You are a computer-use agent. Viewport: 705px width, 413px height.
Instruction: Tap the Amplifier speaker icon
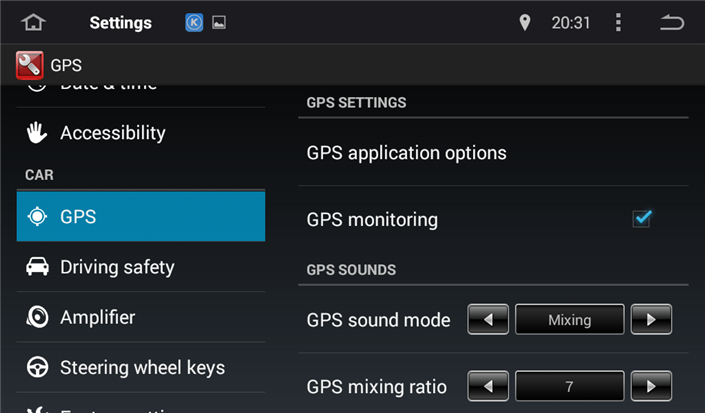37,317
